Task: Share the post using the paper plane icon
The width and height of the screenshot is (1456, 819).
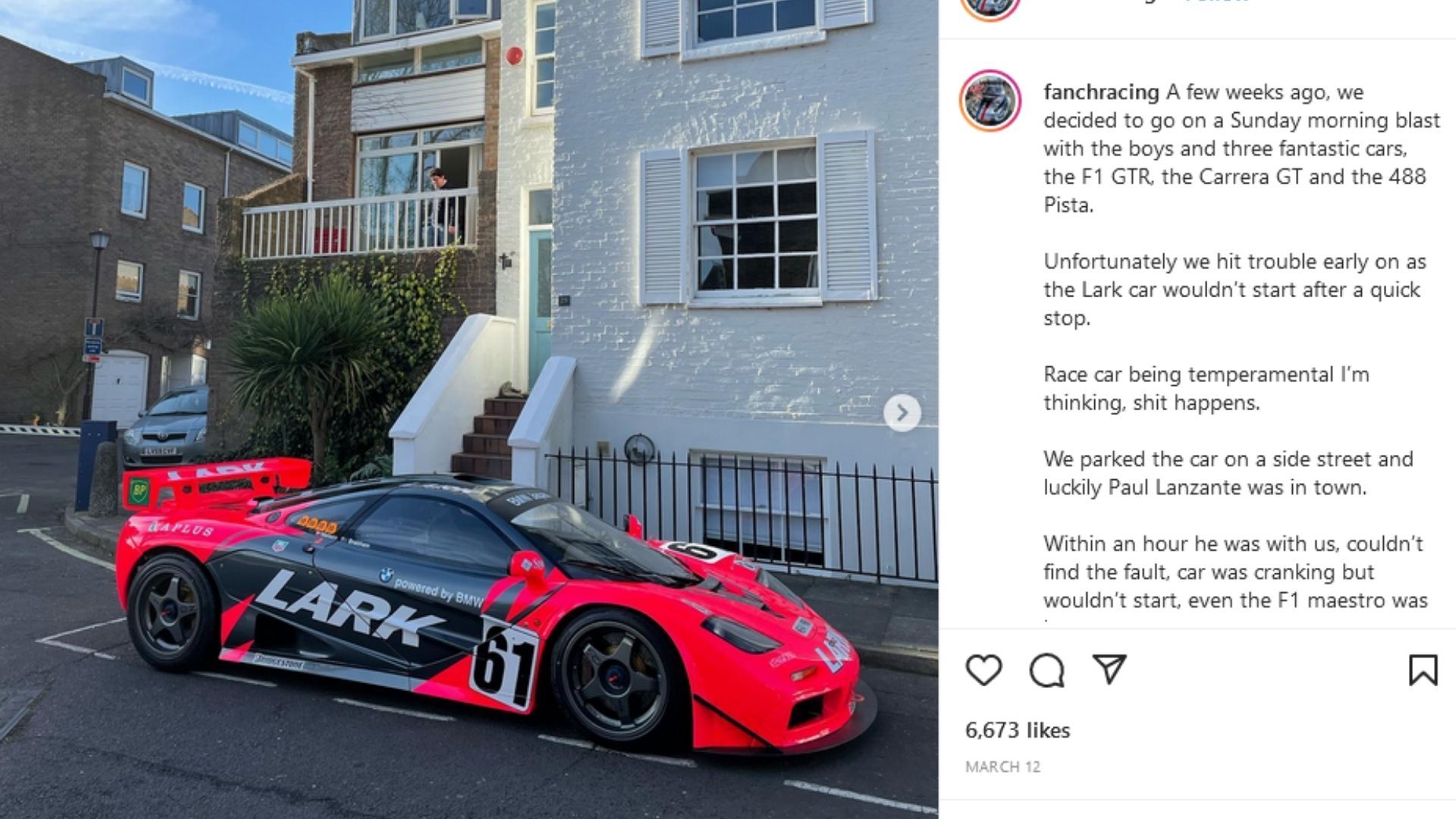Action: pos(1109,670)
